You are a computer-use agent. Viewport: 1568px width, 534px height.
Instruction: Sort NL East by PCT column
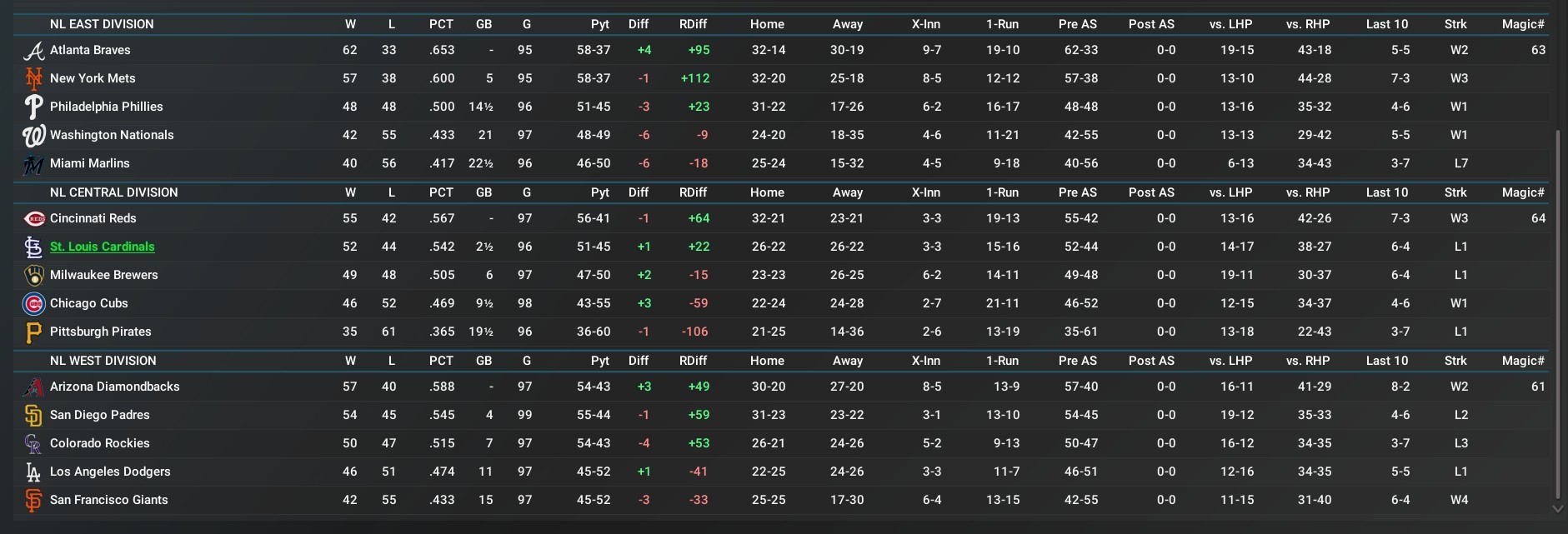pyautogui.click(x=441, y=24)
